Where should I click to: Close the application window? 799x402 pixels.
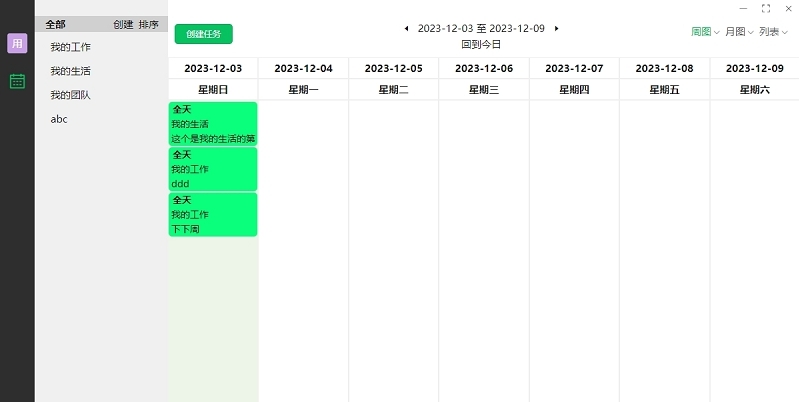click(x=787, y=8)
